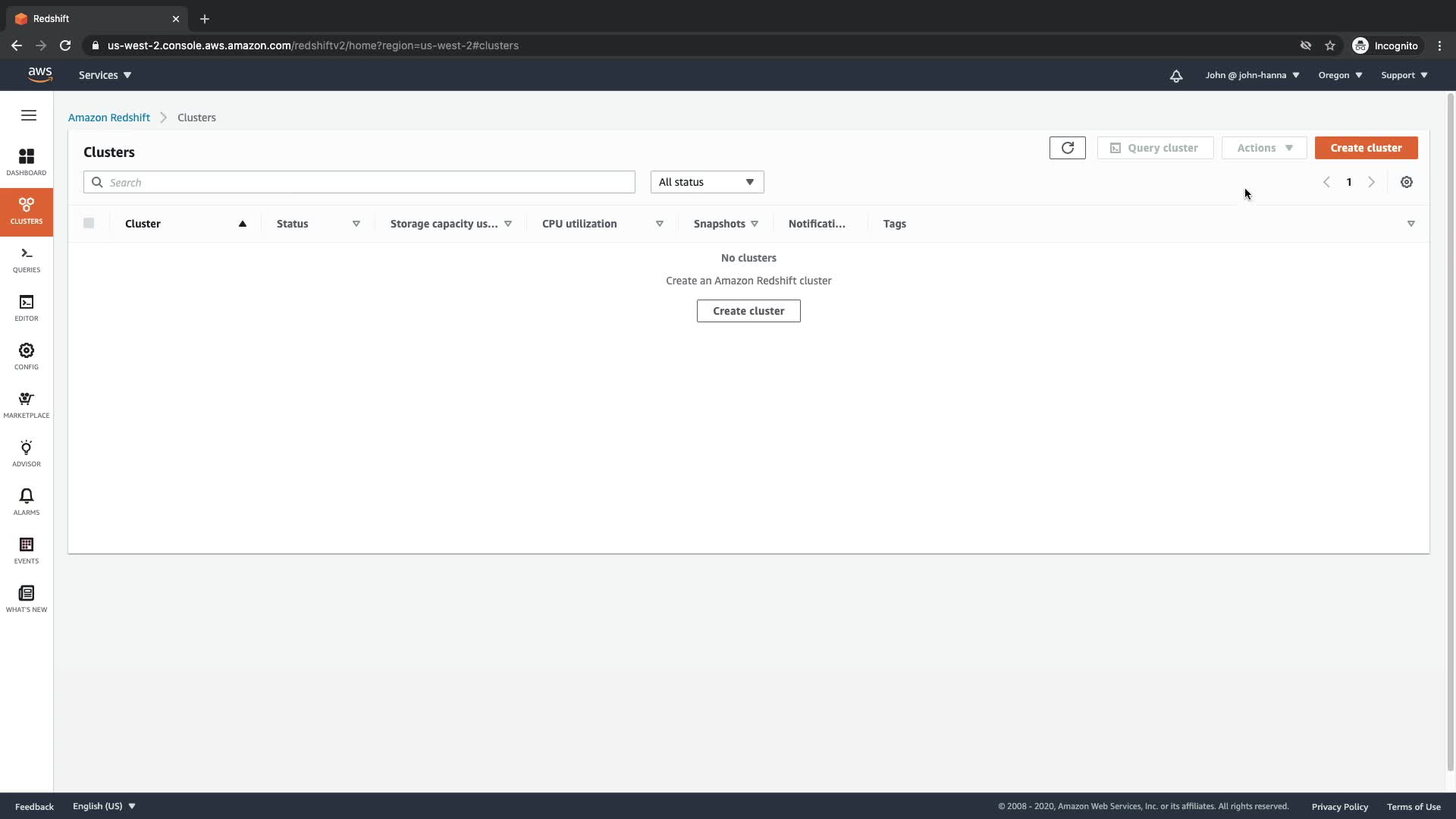Viewport: 1456px width, 819px height.
Task: Go to Amazon Redshift breadcrumb link
Action: pos(109,118)
